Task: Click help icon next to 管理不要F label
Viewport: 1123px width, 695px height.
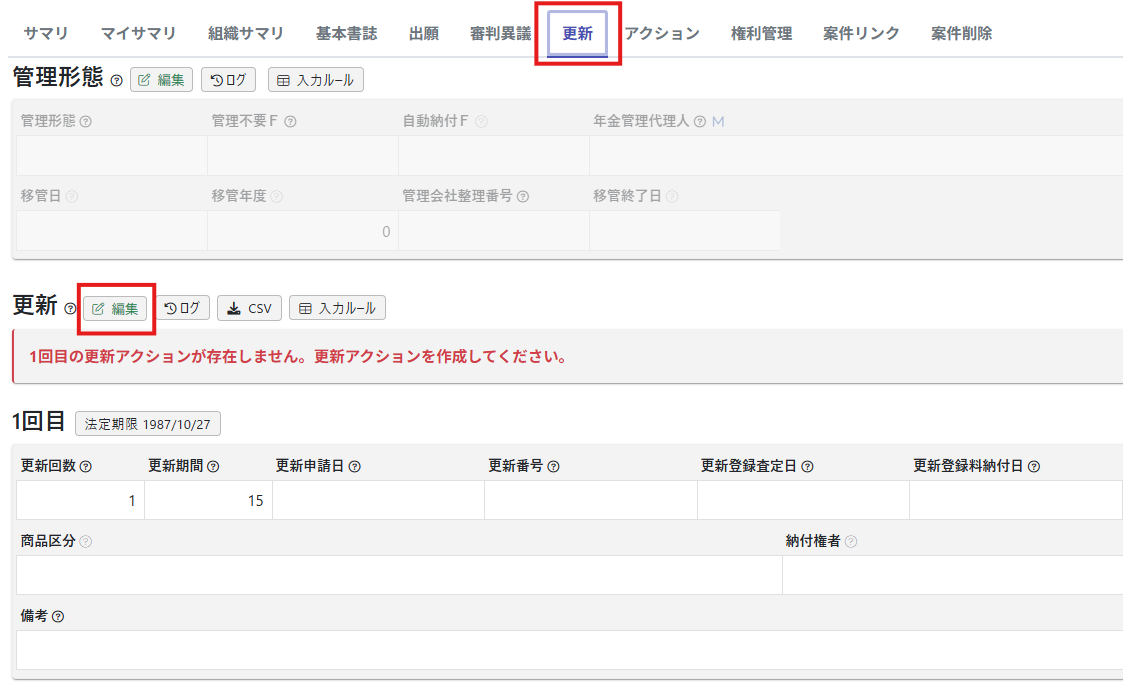Action: point(290,121)
